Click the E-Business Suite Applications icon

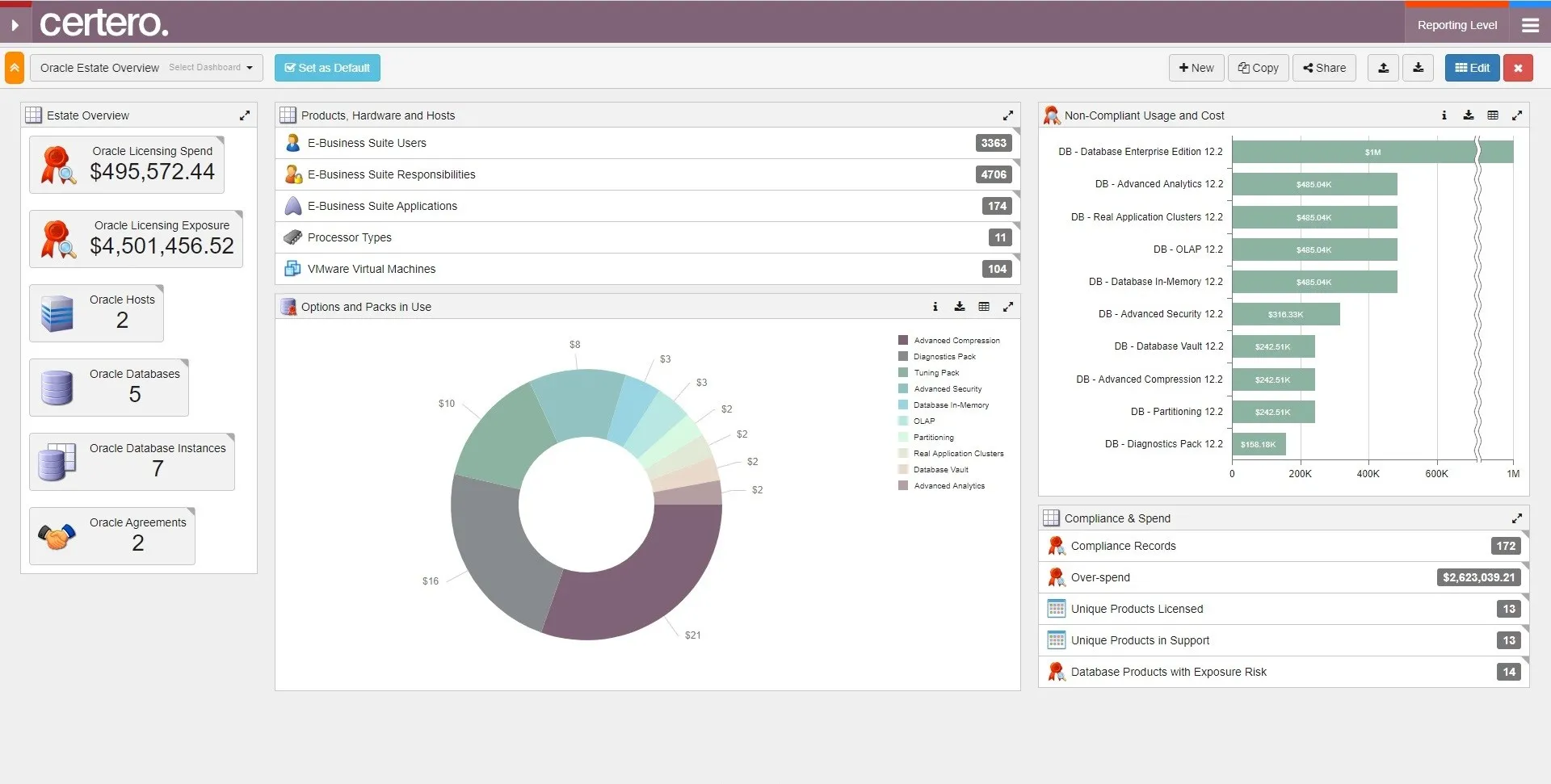coord(293,206)
